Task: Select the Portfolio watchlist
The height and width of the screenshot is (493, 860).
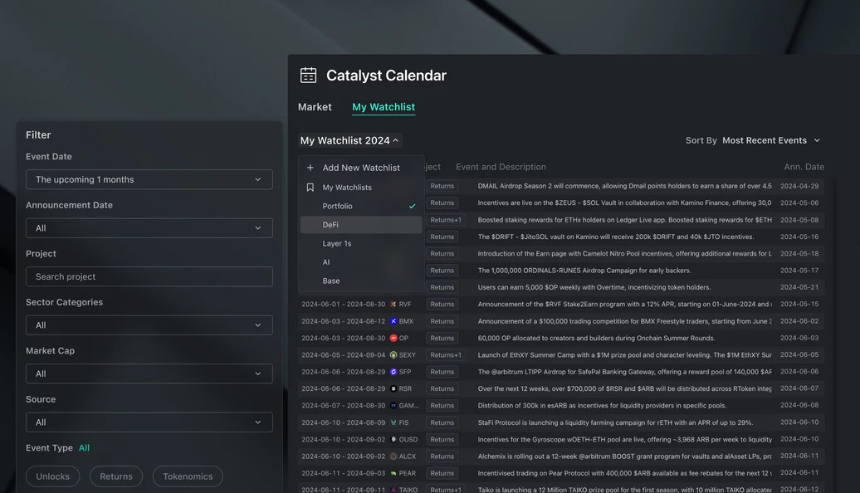Action: (x=361, y=206)
